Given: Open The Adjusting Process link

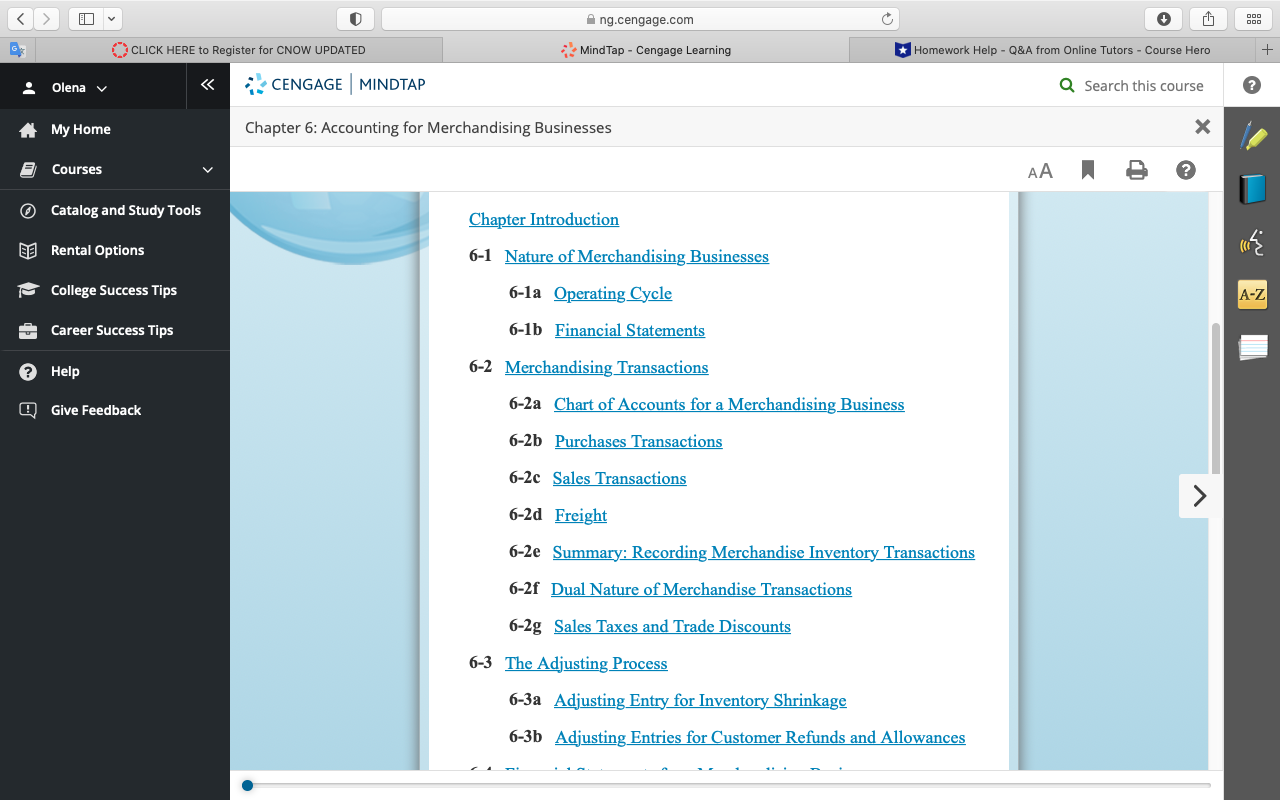Looking at the screenshot, I should click(x=586, y=663).
